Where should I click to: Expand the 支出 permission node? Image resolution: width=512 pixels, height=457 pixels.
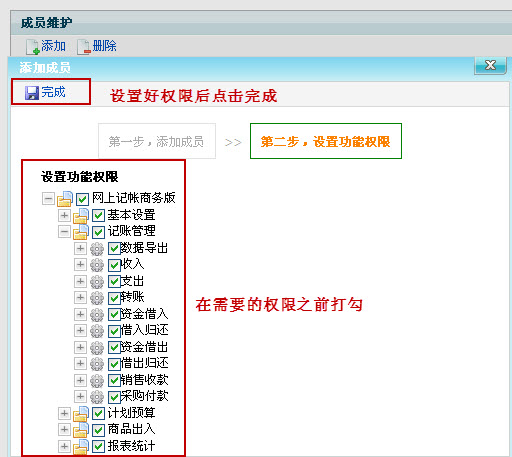tap(80, 281)
